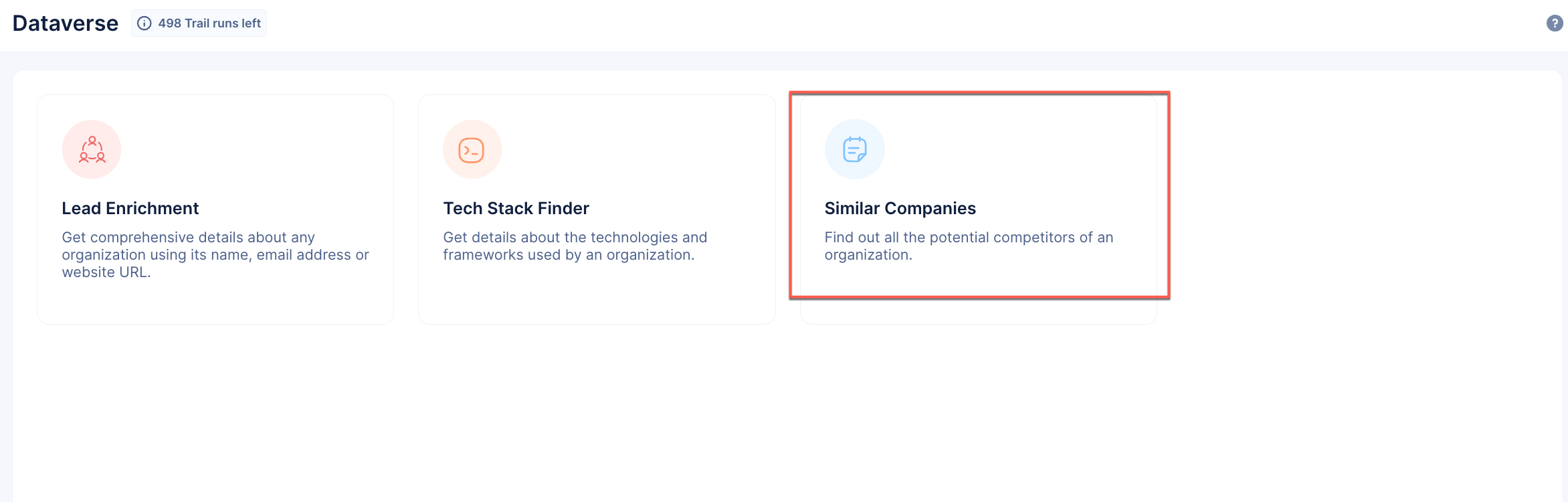Click the 'Get comprehensive details' text on Lead Enrichment
The height and width of the screenshot is (502, 1568).
[153, 238]
